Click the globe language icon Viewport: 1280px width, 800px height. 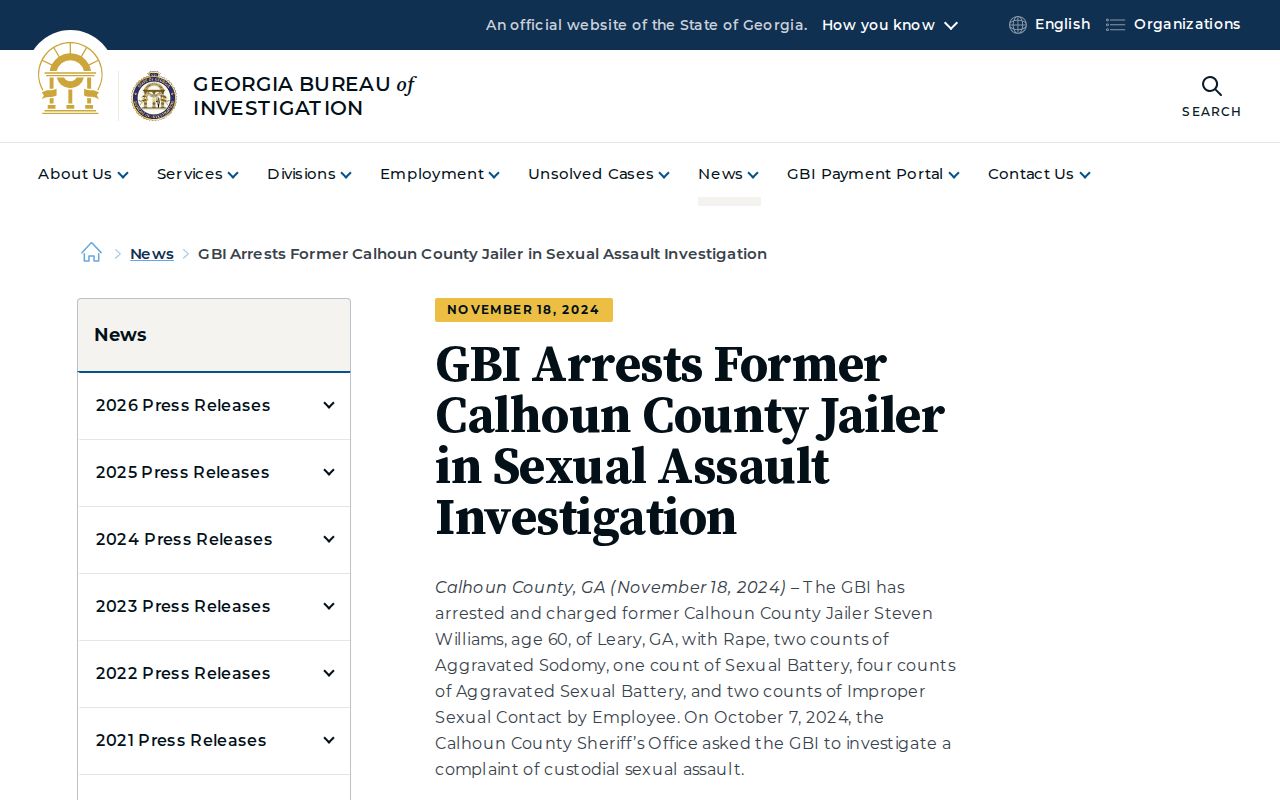point(1018,25)
